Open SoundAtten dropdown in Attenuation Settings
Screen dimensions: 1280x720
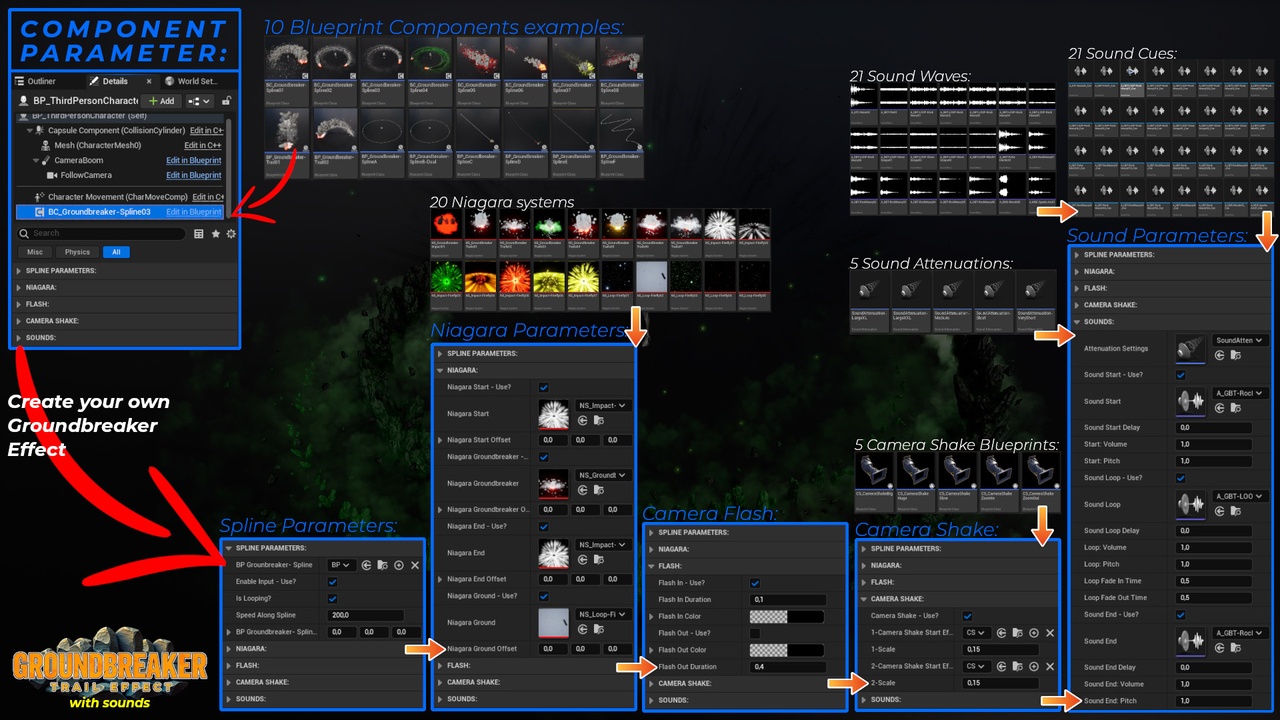pos(1239,340)
